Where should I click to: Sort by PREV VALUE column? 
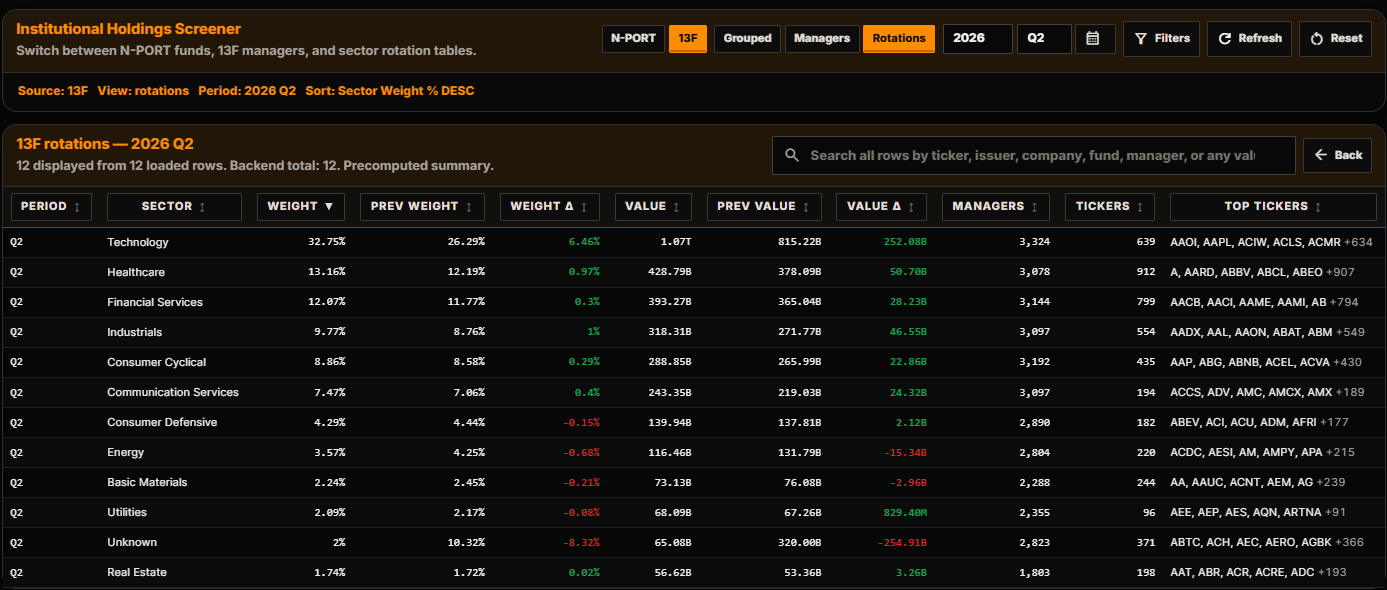(763, 206)
